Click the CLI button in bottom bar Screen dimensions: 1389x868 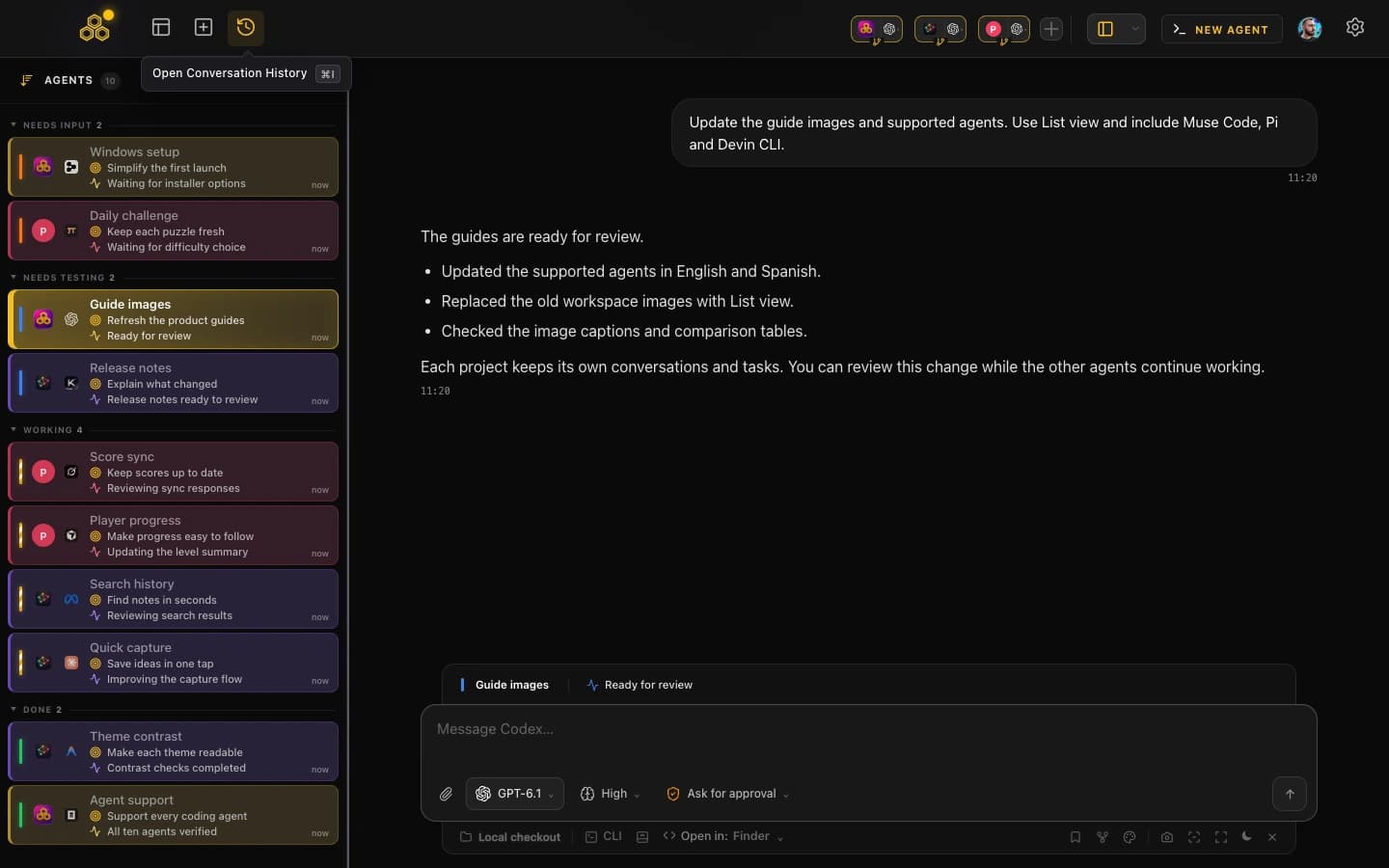click(604, 836)
